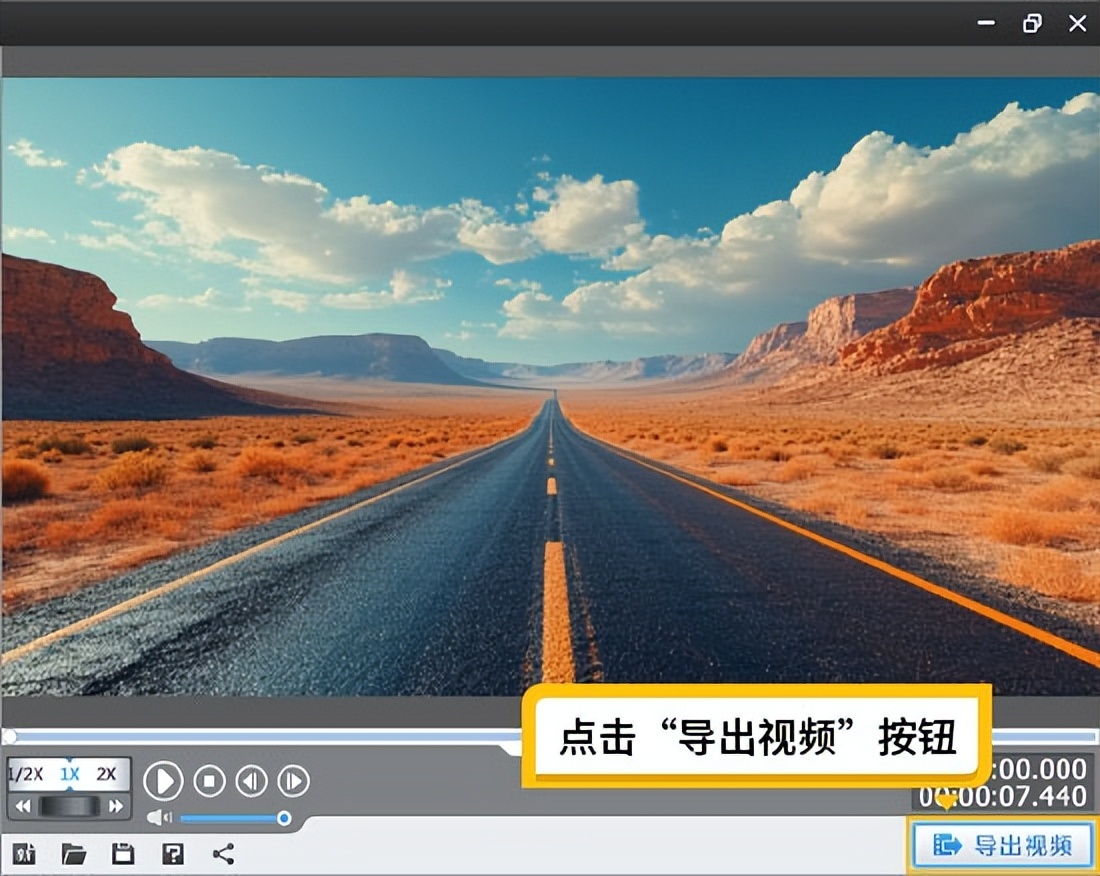Click the dark speed jog wheel

tap(69, 806)
